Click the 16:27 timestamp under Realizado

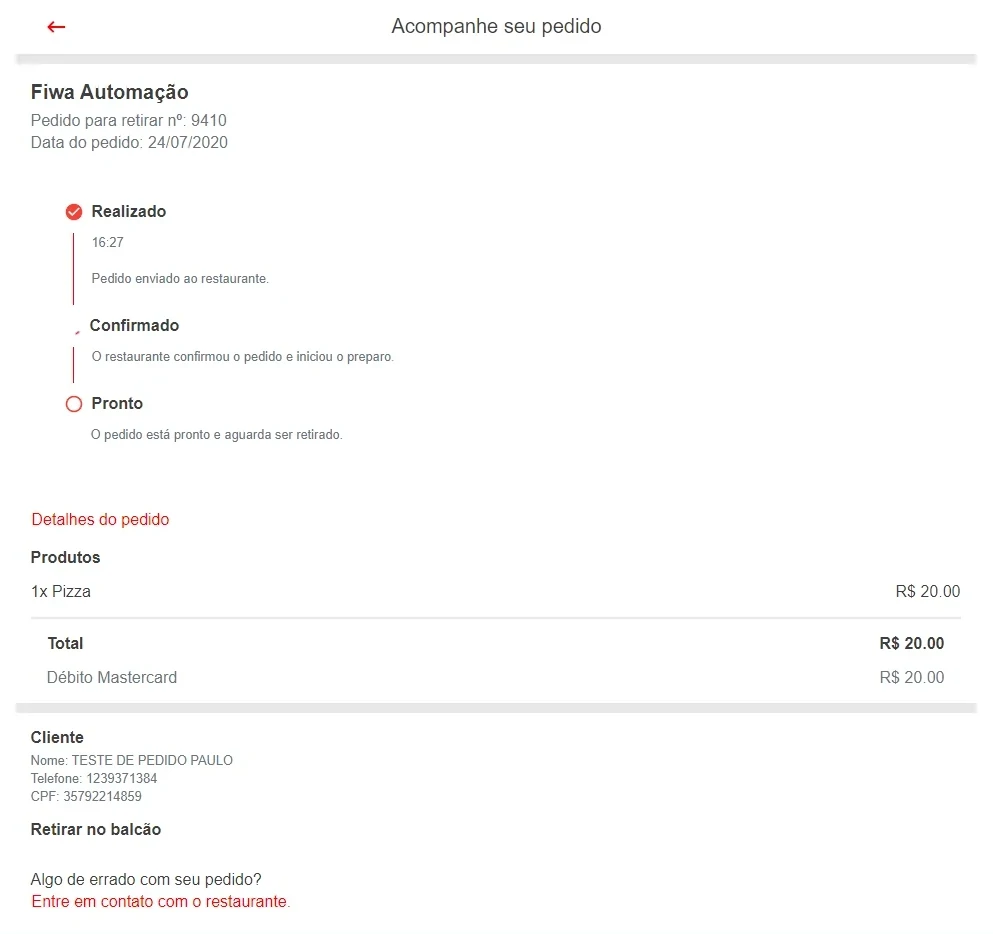107,243
